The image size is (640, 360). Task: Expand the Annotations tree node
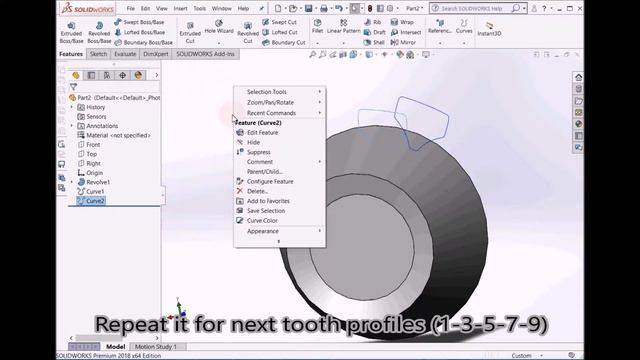[x=72, y=126]
